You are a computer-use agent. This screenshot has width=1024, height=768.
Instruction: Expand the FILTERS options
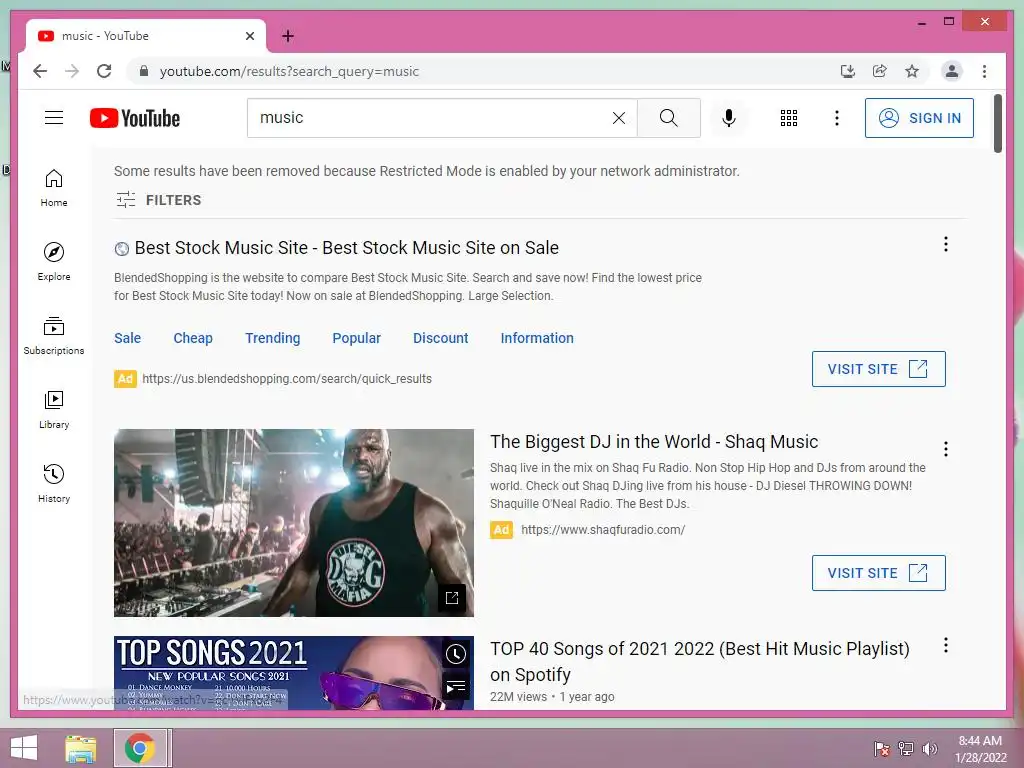coord(159,200)
